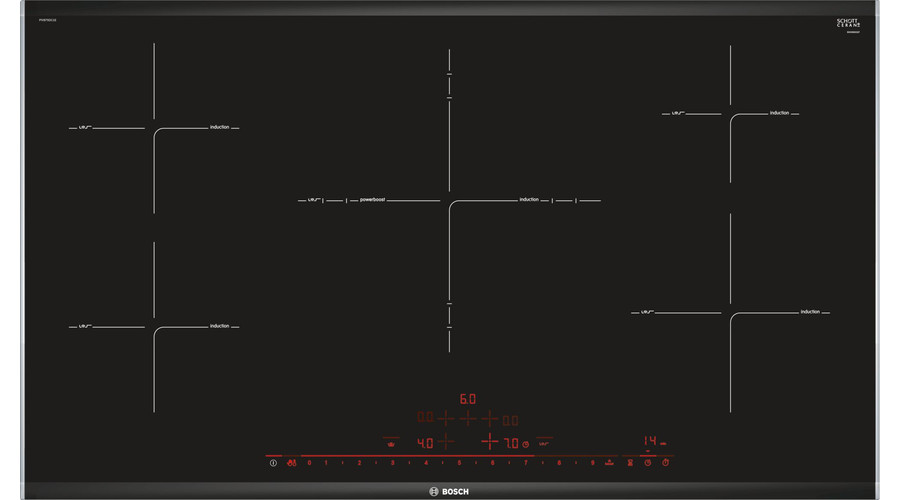
Task: Toggle the child lock icon
Action: click(x=291, y=463)
